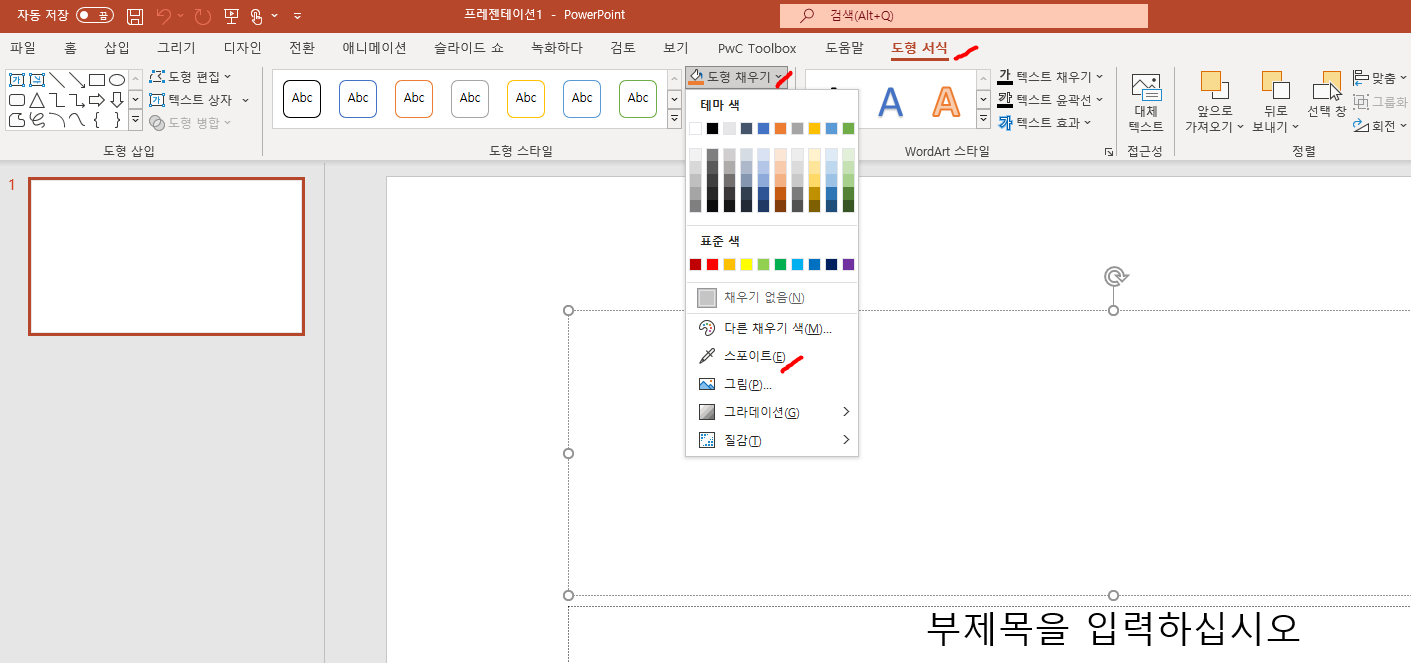Open the 도형 편집 dropdown
Screen dimensions: 1411x663
tap(190, 77)
